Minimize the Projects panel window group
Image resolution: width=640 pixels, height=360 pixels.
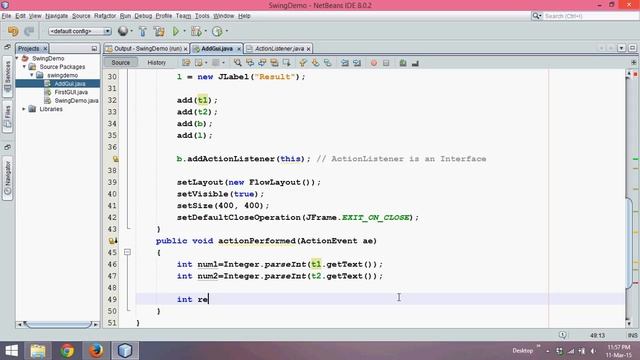point(94,49)
